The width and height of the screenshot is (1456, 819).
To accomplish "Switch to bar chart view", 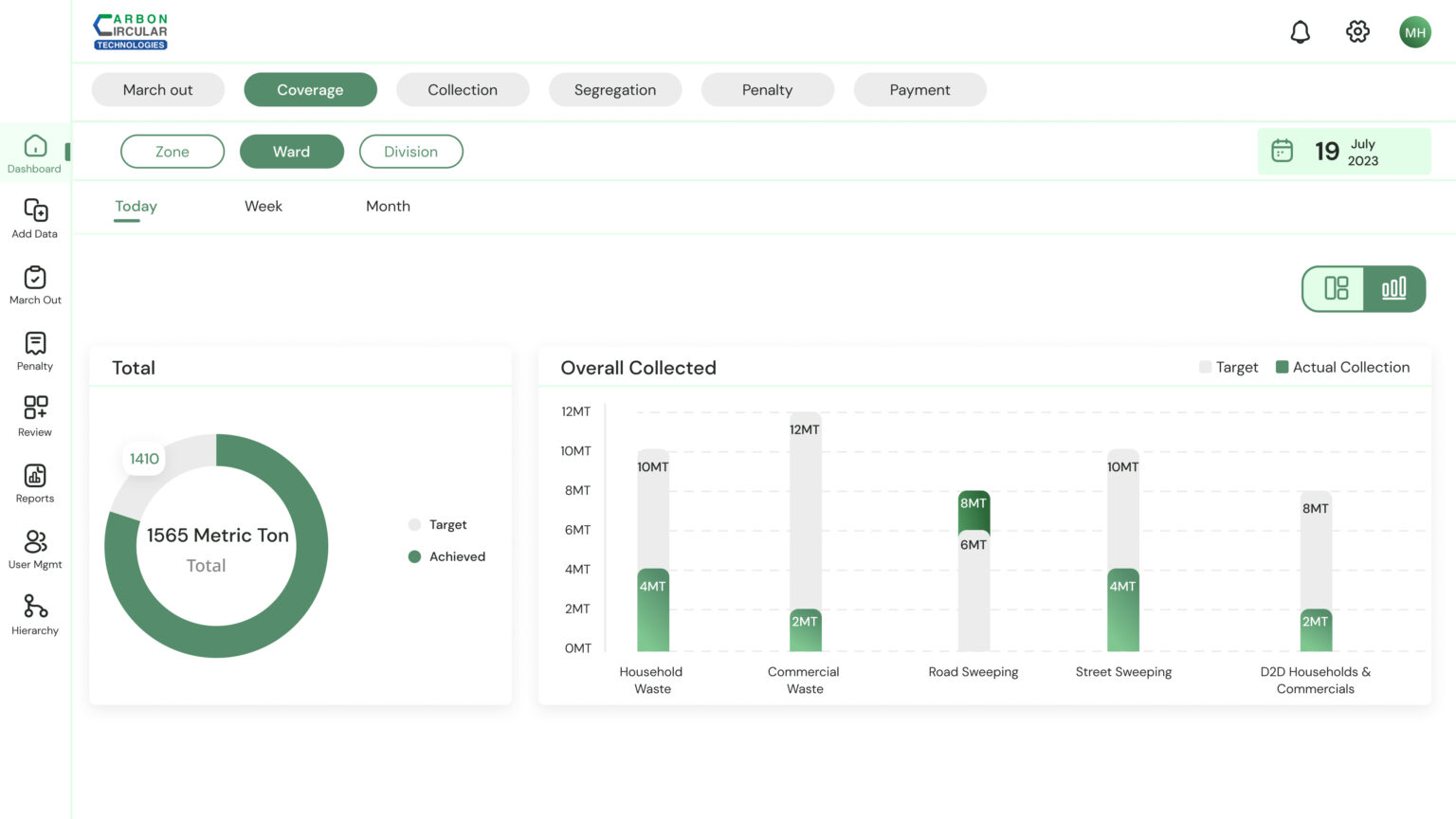I will coord(1393,288).
